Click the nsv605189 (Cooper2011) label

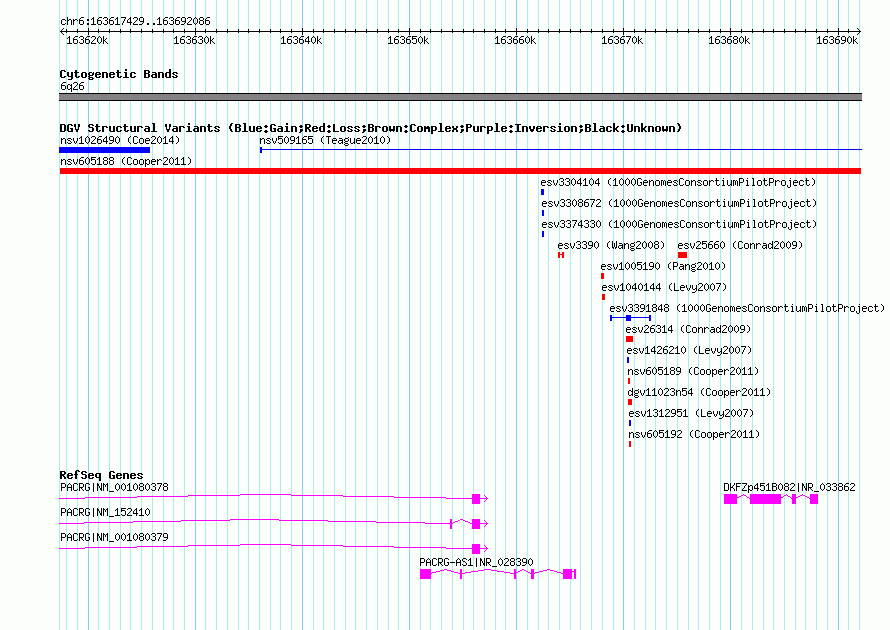click(693, 371)
